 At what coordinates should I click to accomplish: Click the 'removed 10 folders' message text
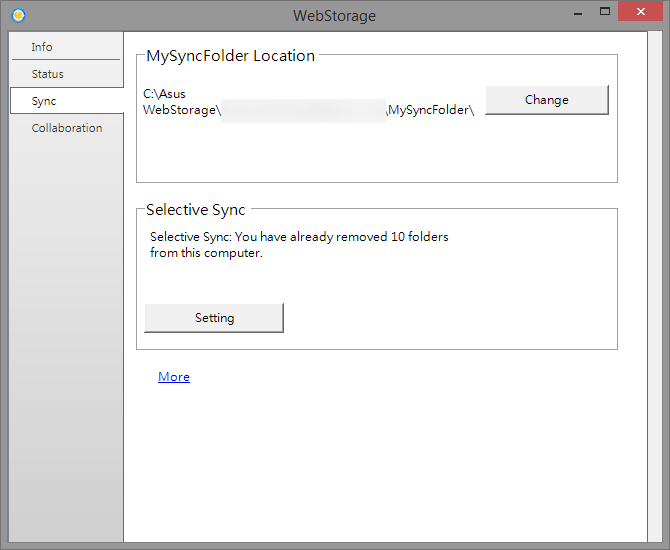pyautogui.click(x=299, y=244)
